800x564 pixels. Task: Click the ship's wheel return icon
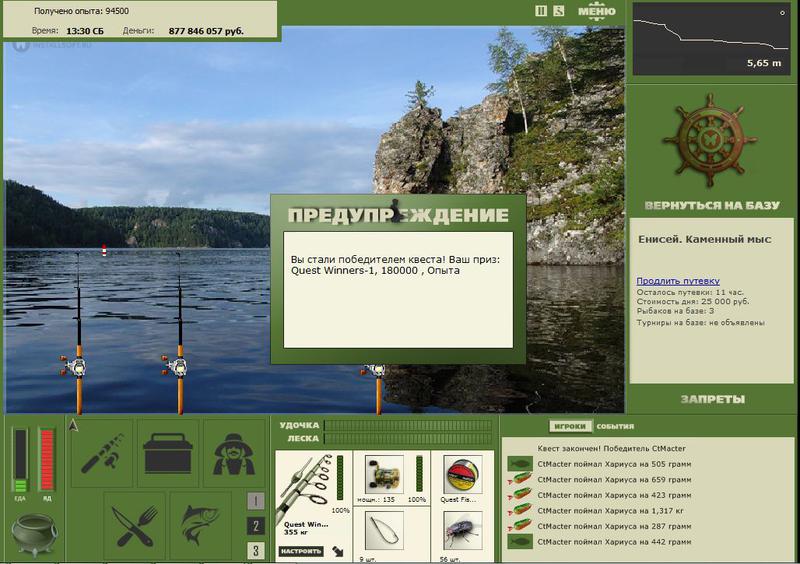click(710, 140)
